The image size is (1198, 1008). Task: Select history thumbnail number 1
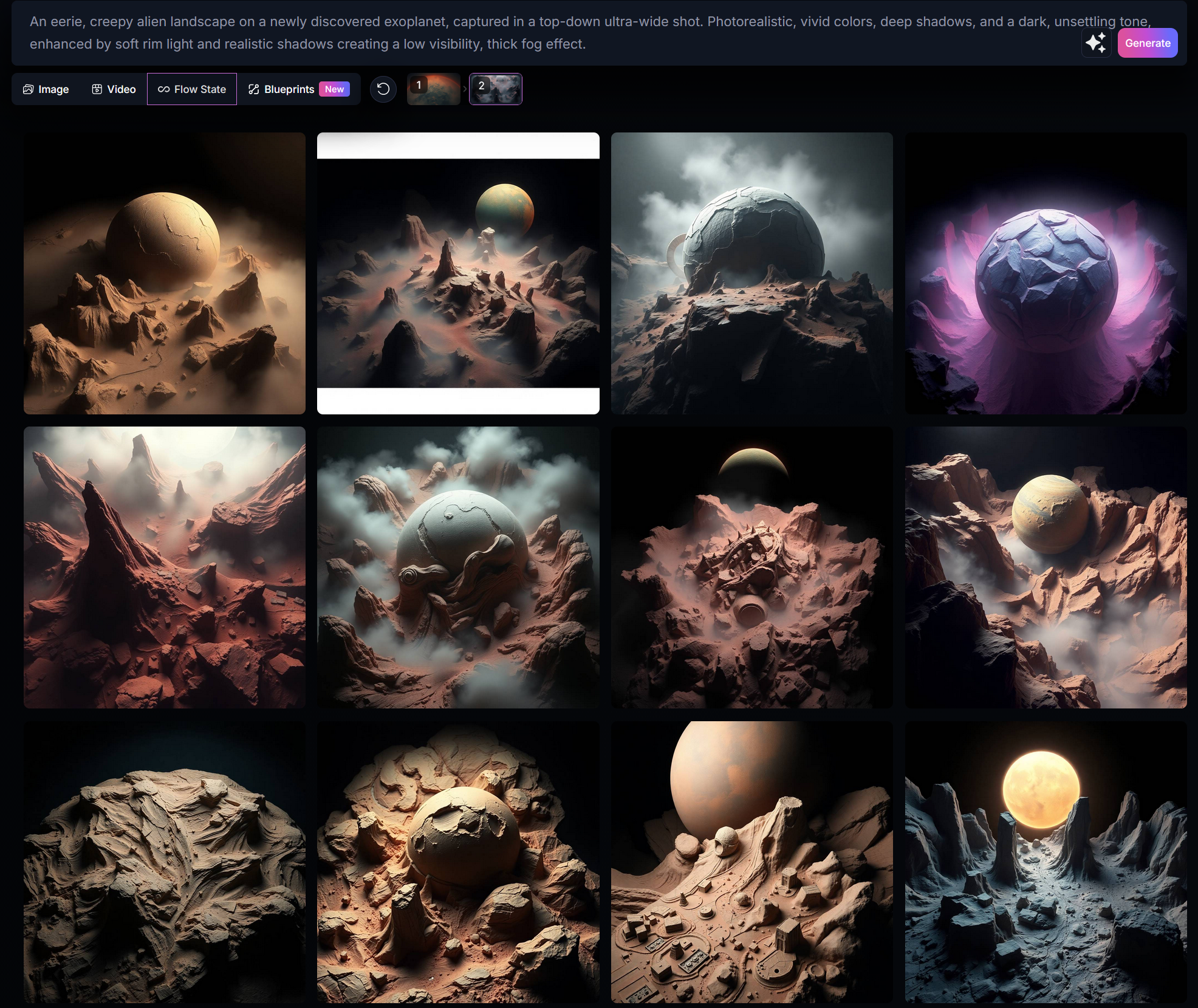[433, 89]
